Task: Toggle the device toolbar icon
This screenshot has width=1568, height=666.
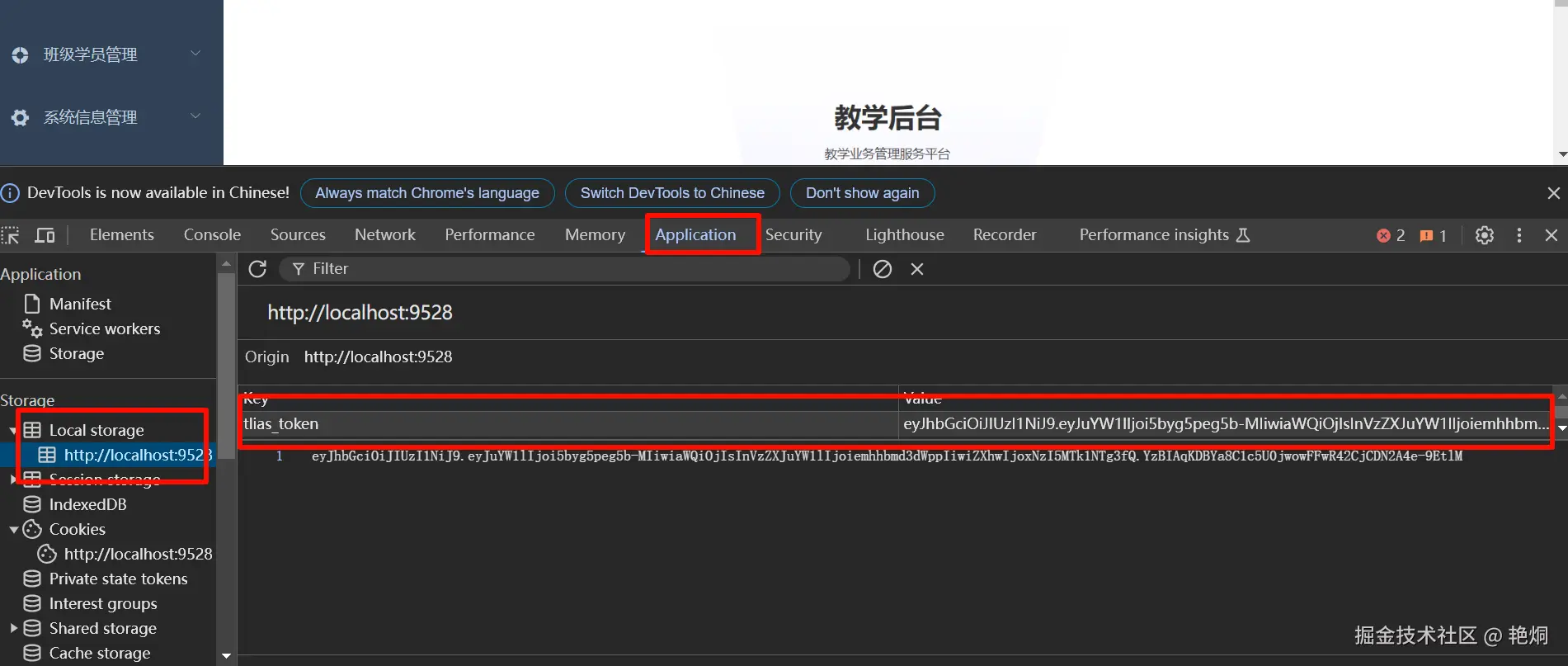Action: tap(45, 235)
